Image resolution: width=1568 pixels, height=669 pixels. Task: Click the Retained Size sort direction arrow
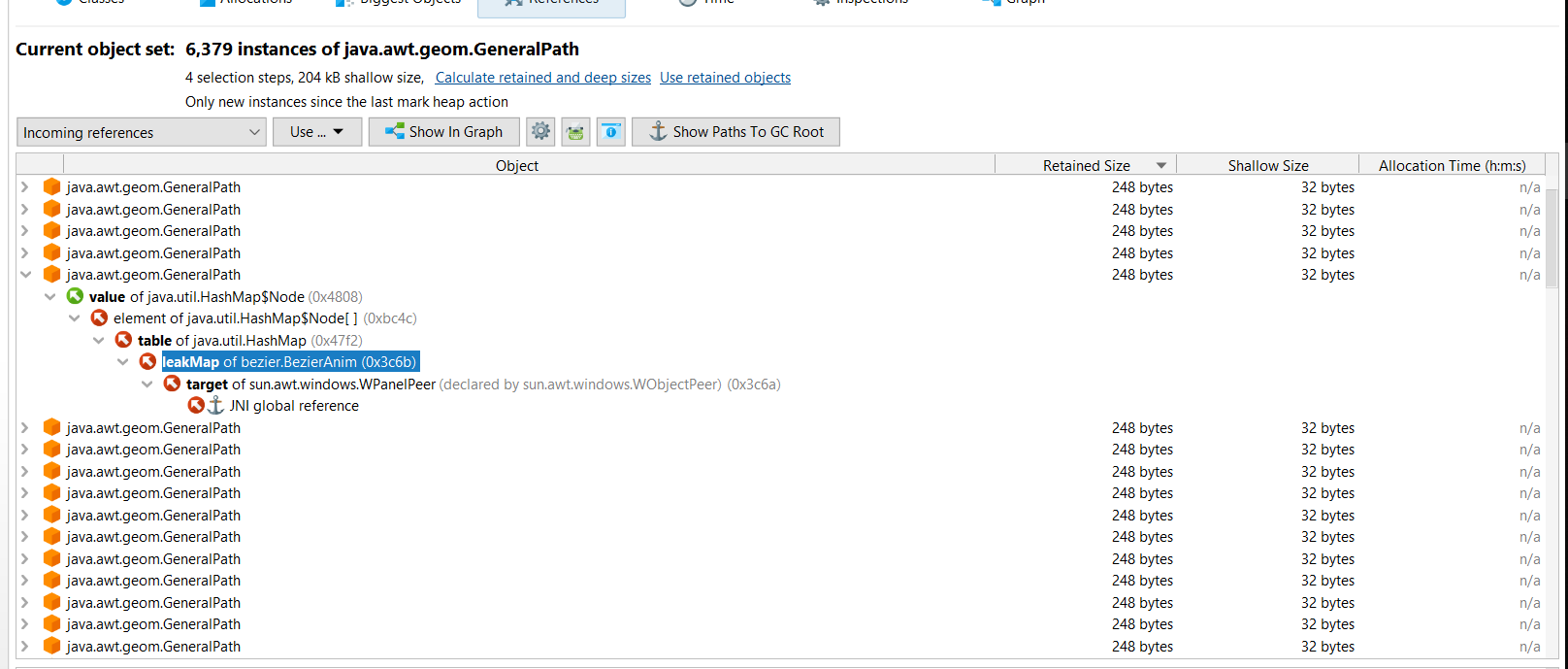click(x=1161, y=165)
